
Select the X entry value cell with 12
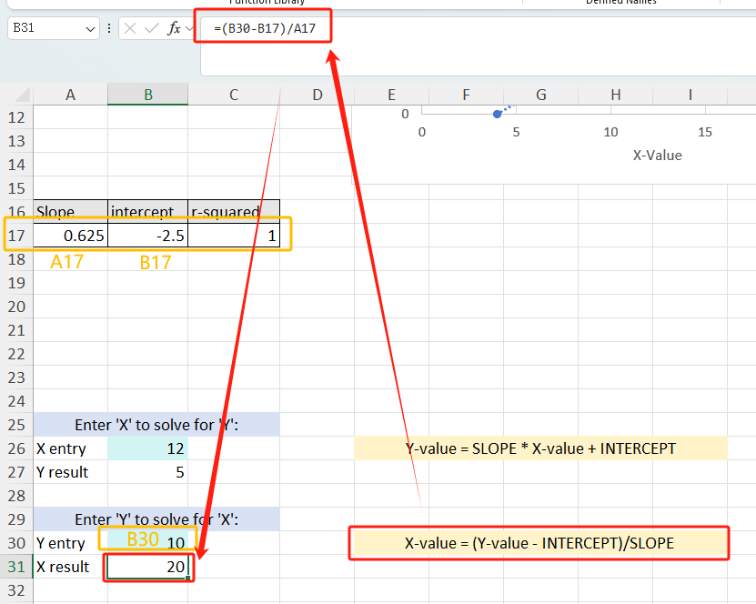click(148, 449)
